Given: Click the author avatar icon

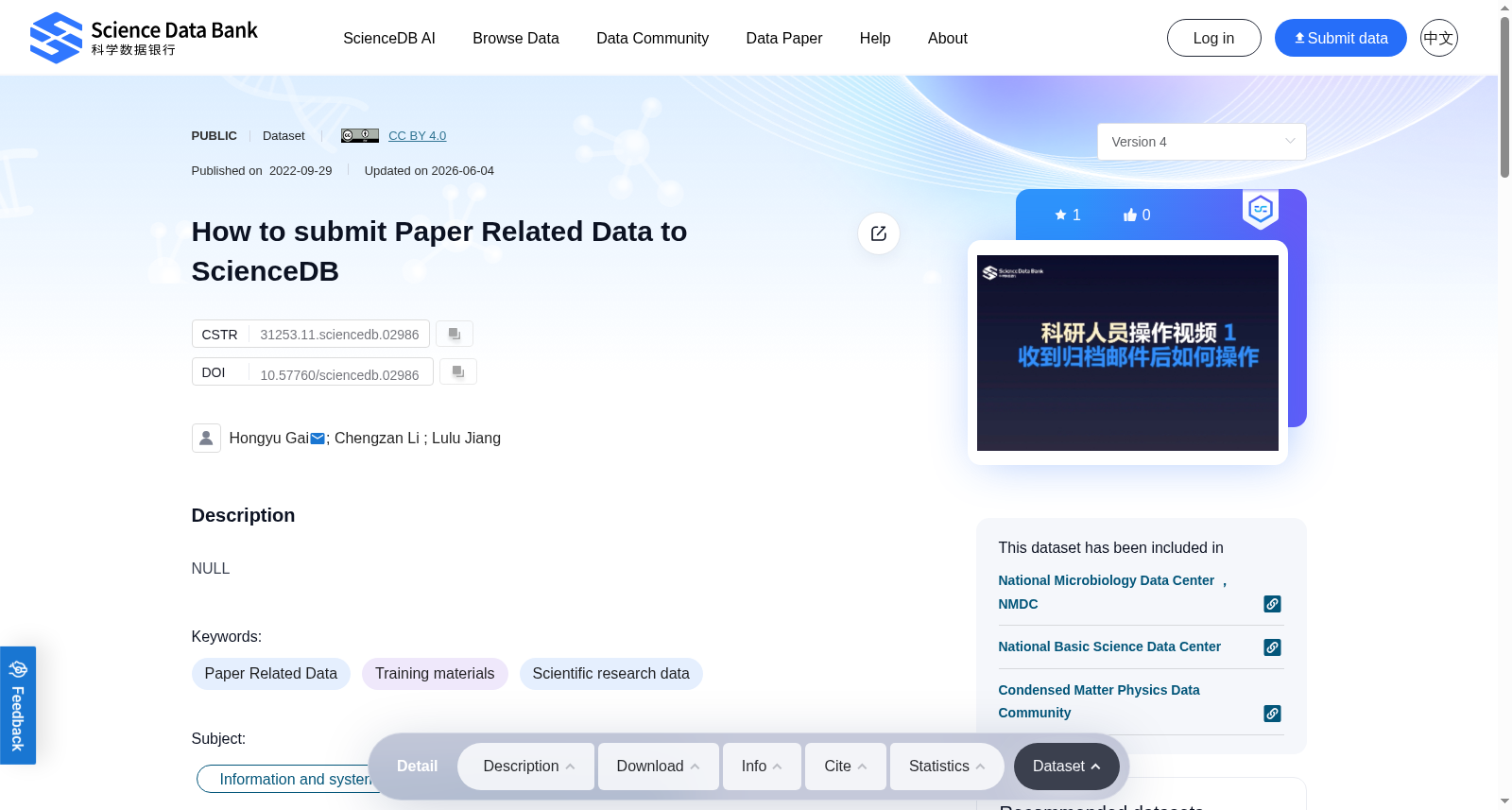Looking at the screenshot, I should (x=206, y=438).
